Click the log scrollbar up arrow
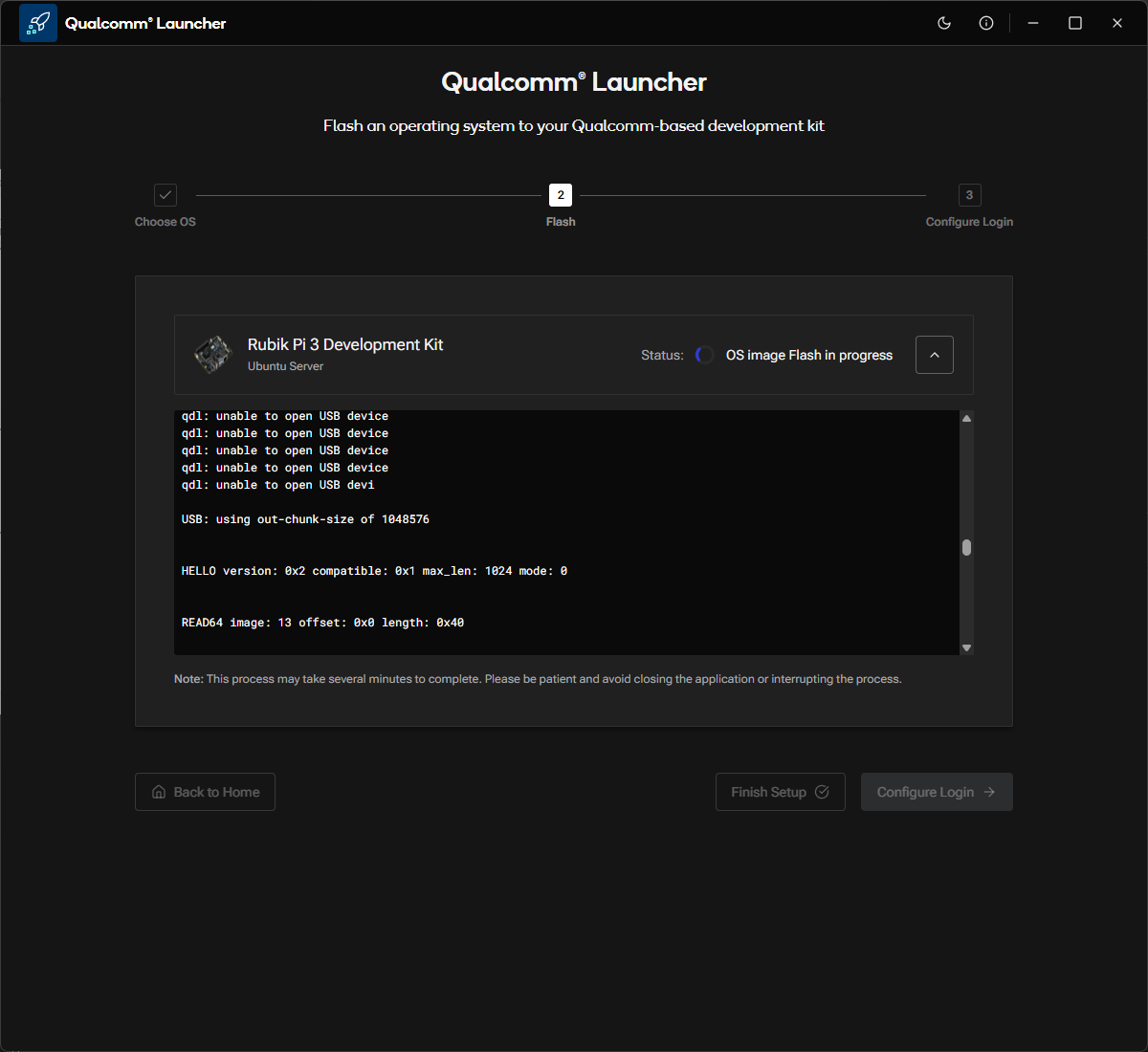This screenshot has height=1052, width=1148. pyautogui.click(x=966, y=418)
